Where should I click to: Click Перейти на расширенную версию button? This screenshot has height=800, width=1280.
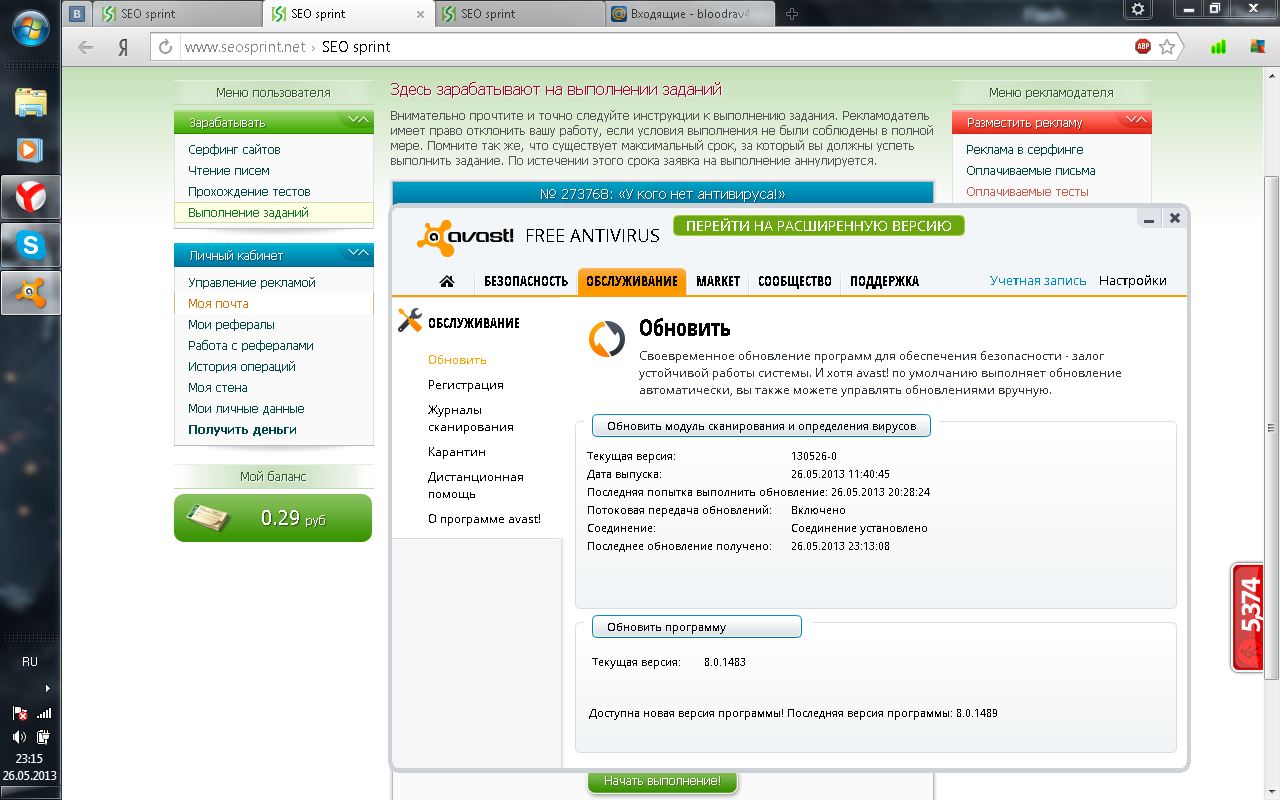pyautogui.click(x=819, y=226)
